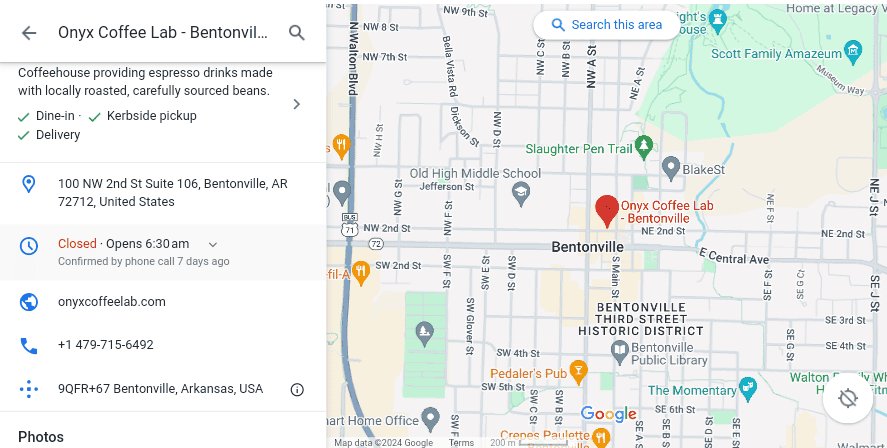This screenshot has height=448, width=887.
Task: Click the Slaughter Pen Trail park marker
Action: coord(643,147)
